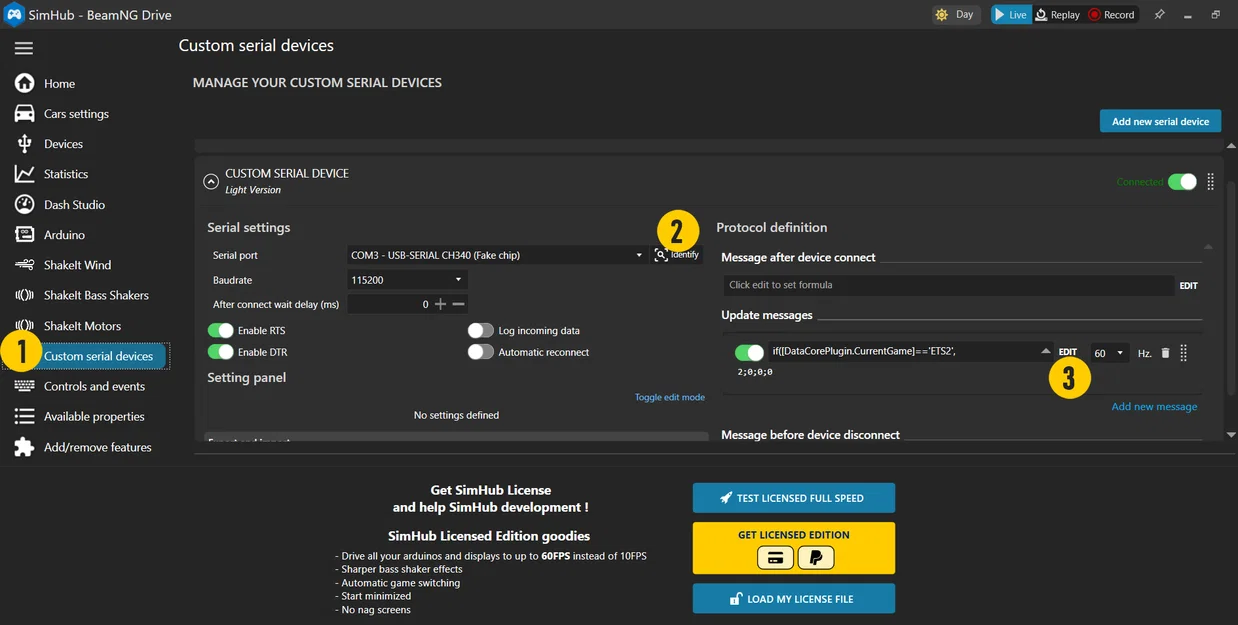Click the Arduino board icon
The image size is (1238, 625).
pyautogui.click(x=24, y=235)
